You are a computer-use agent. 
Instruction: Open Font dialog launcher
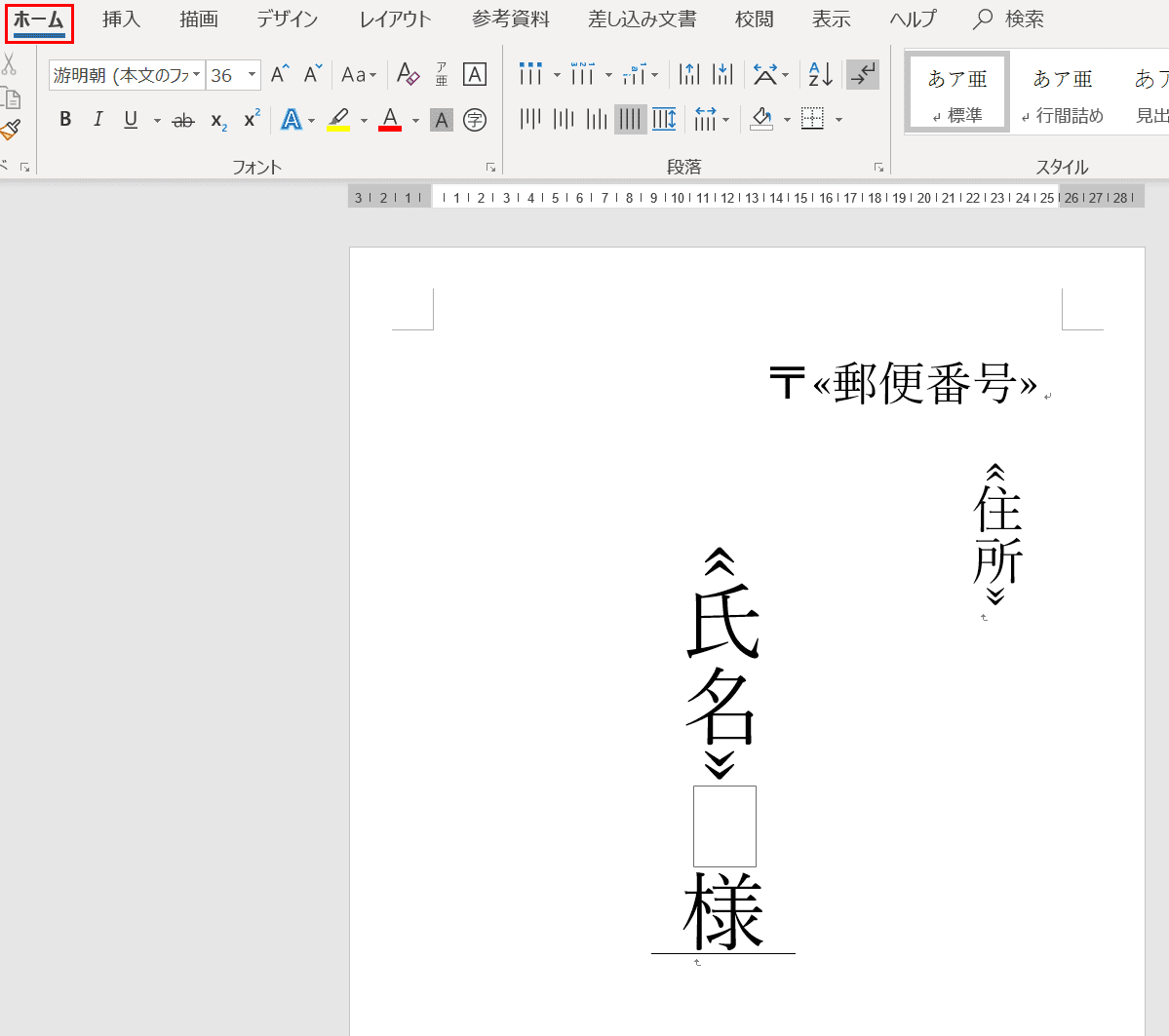tap(490, 168)
